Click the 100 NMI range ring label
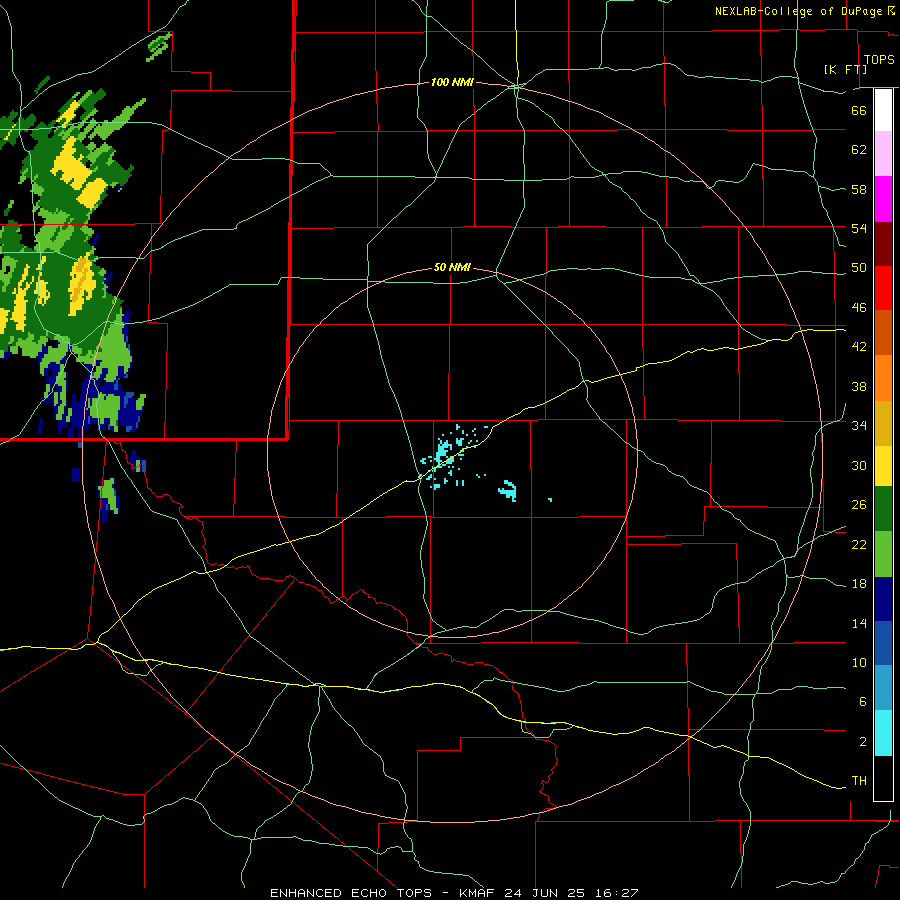This screenshot has height=900, width=900. [x=452, y=83]
